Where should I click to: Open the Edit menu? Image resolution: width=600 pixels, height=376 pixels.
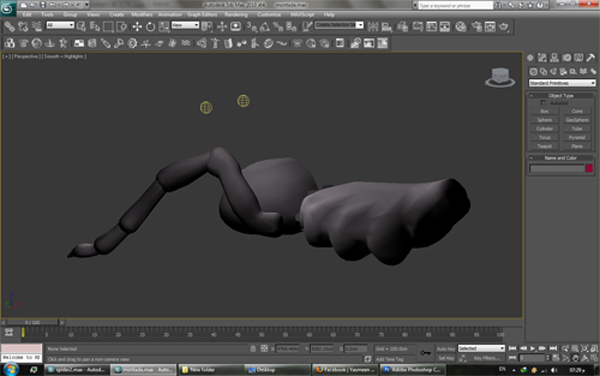[x=27, y=15]
